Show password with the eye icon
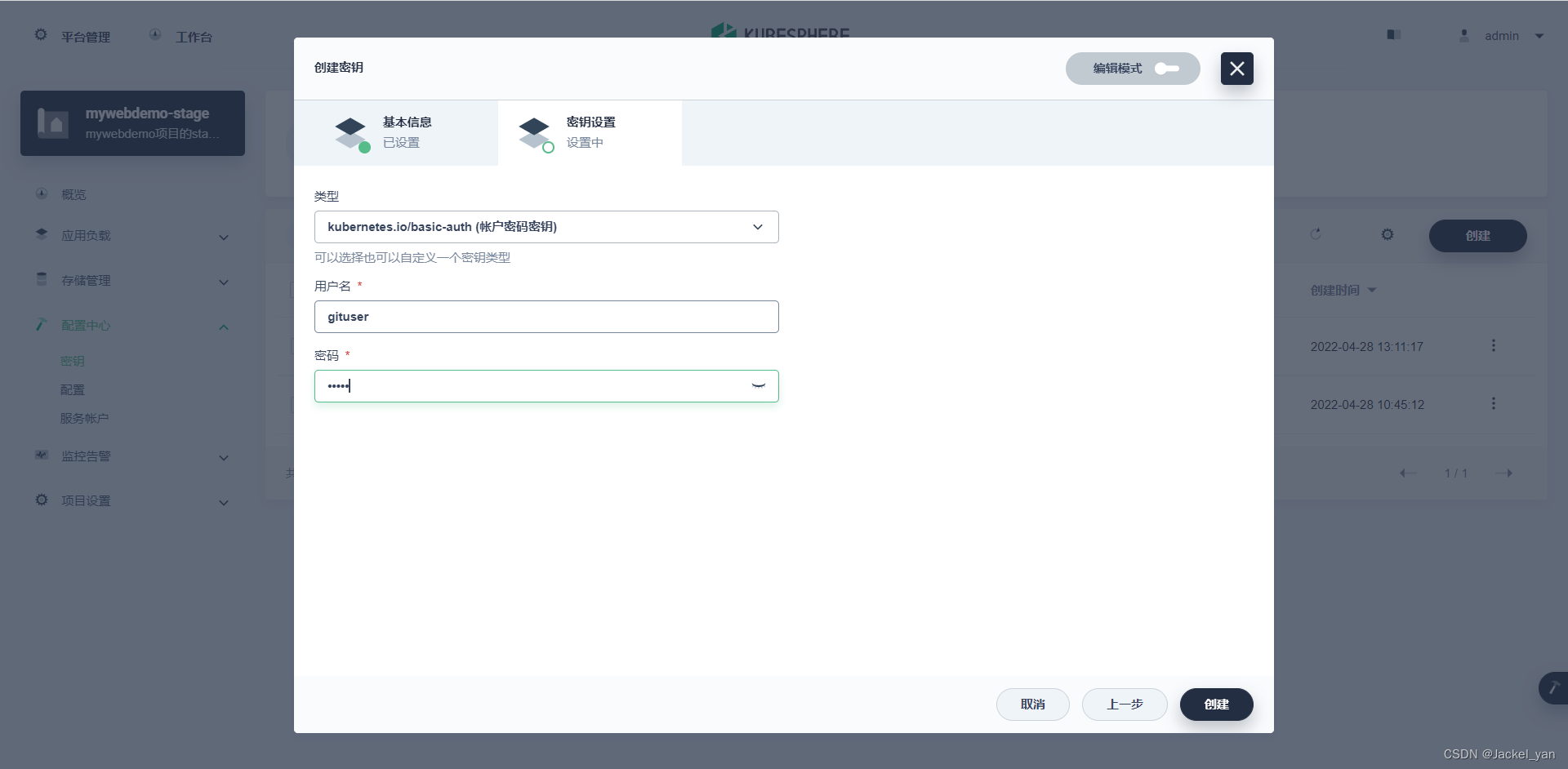This screenshot has height=769, width=1568. (758, 386)
